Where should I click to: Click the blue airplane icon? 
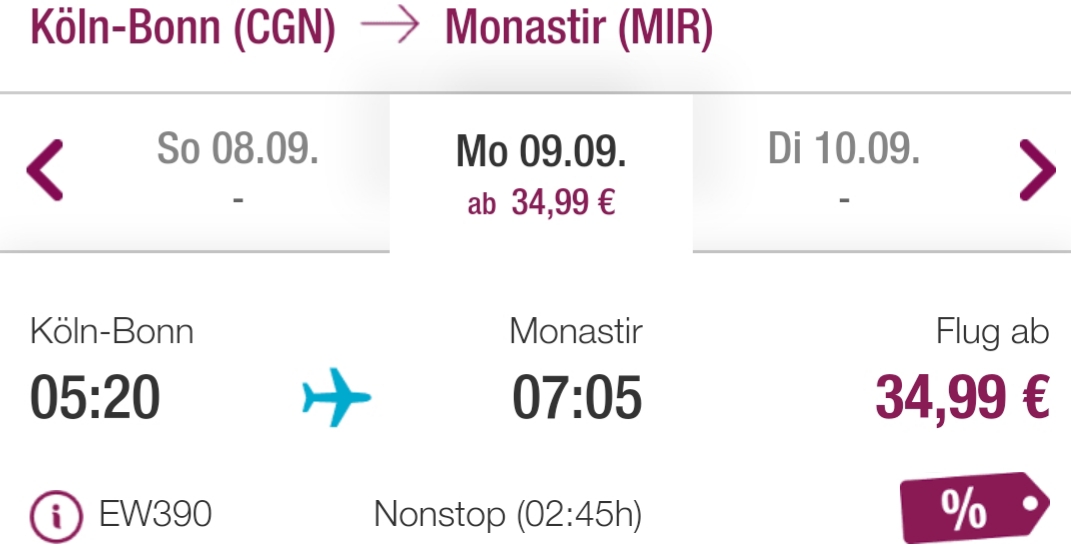click(x=336, y=397)
